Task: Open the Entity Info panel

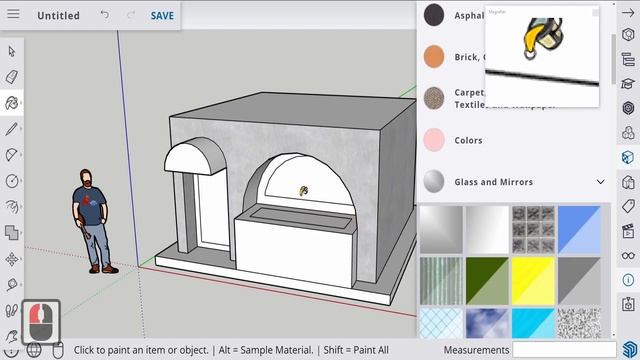Action: [628, 35]
